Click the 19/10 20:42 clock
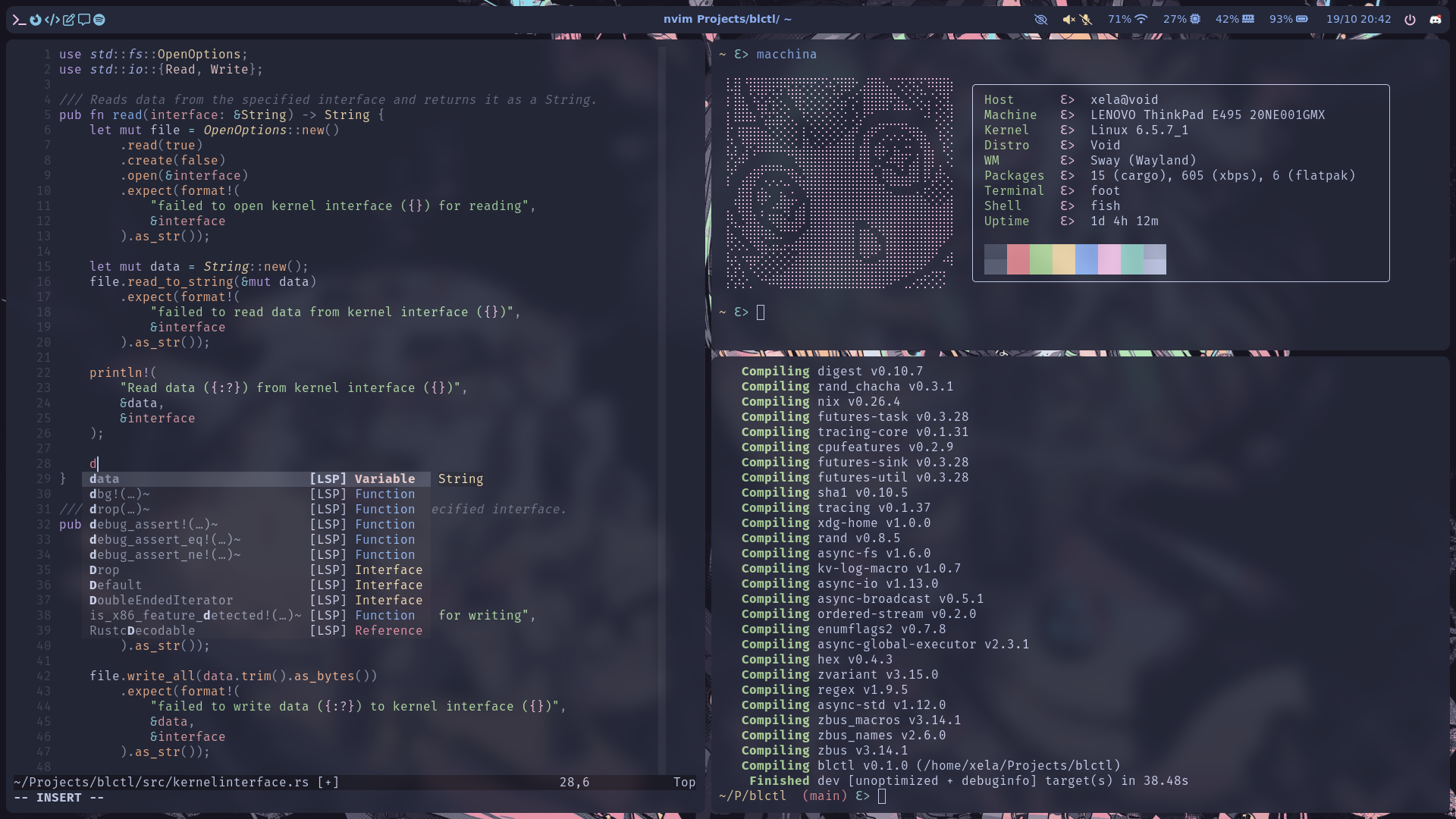The height and width of the screenshot is (819, 1456). click(1358, 20)
